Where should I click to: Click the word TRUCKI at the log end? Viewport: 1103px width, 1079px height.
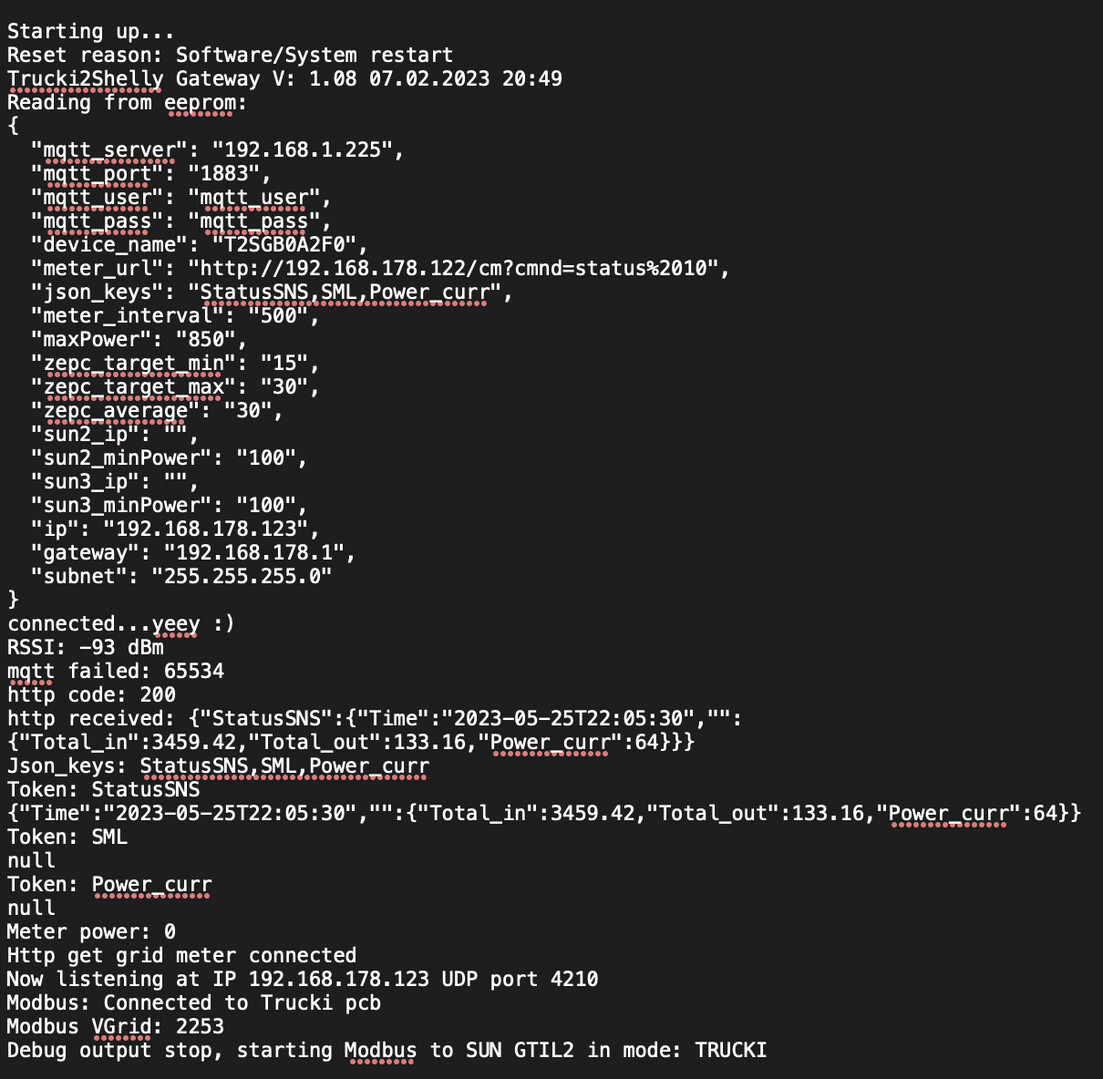pyautogui.click(x=731, y=1050)
